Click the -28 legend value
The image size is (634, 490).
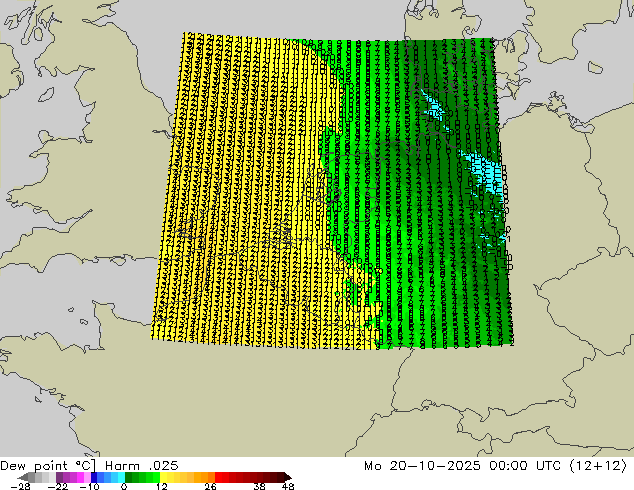point(20,486)
